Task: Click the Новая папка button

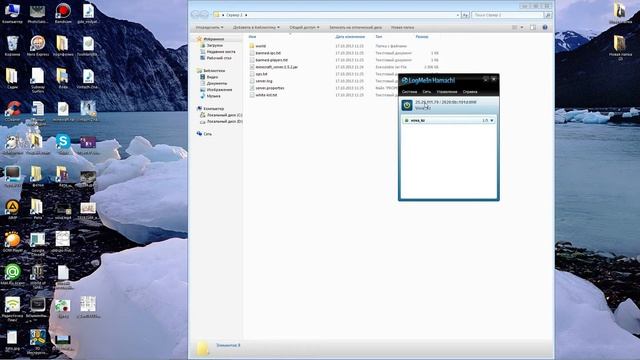Action: pos(402,27)
